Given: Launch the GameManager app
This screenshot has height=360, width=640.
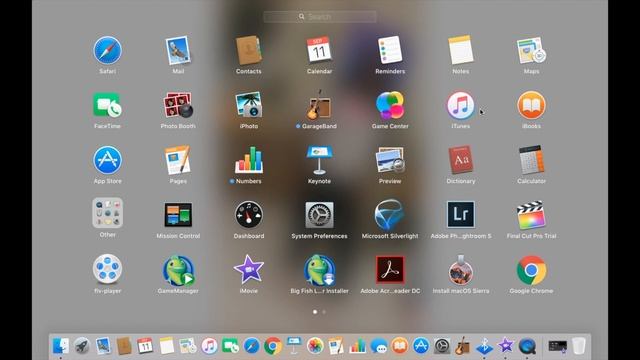Looking at the screenshot, I should tap(178, 269).
